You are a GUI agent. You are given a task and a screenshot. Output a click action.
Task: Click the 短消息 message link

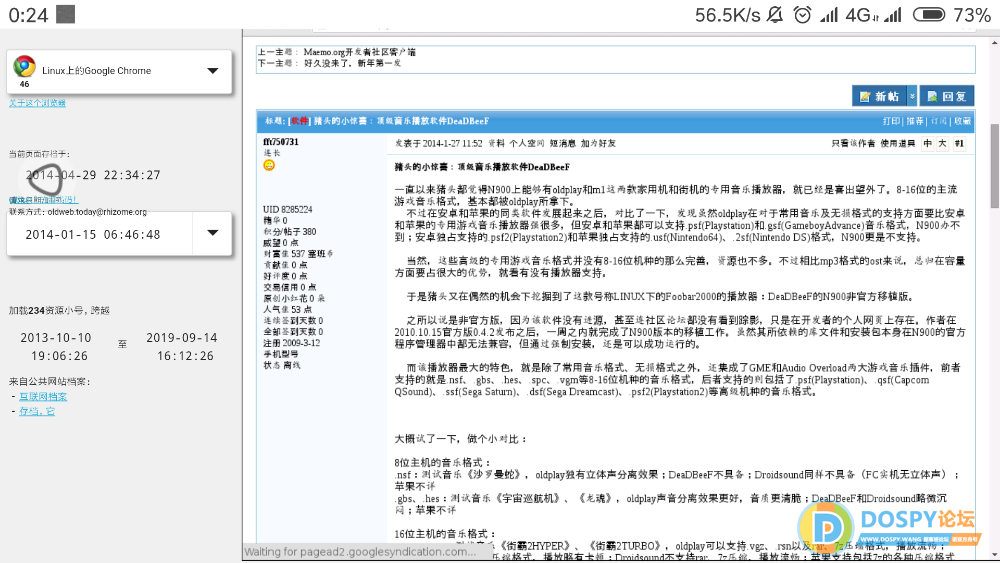[562, 143]
